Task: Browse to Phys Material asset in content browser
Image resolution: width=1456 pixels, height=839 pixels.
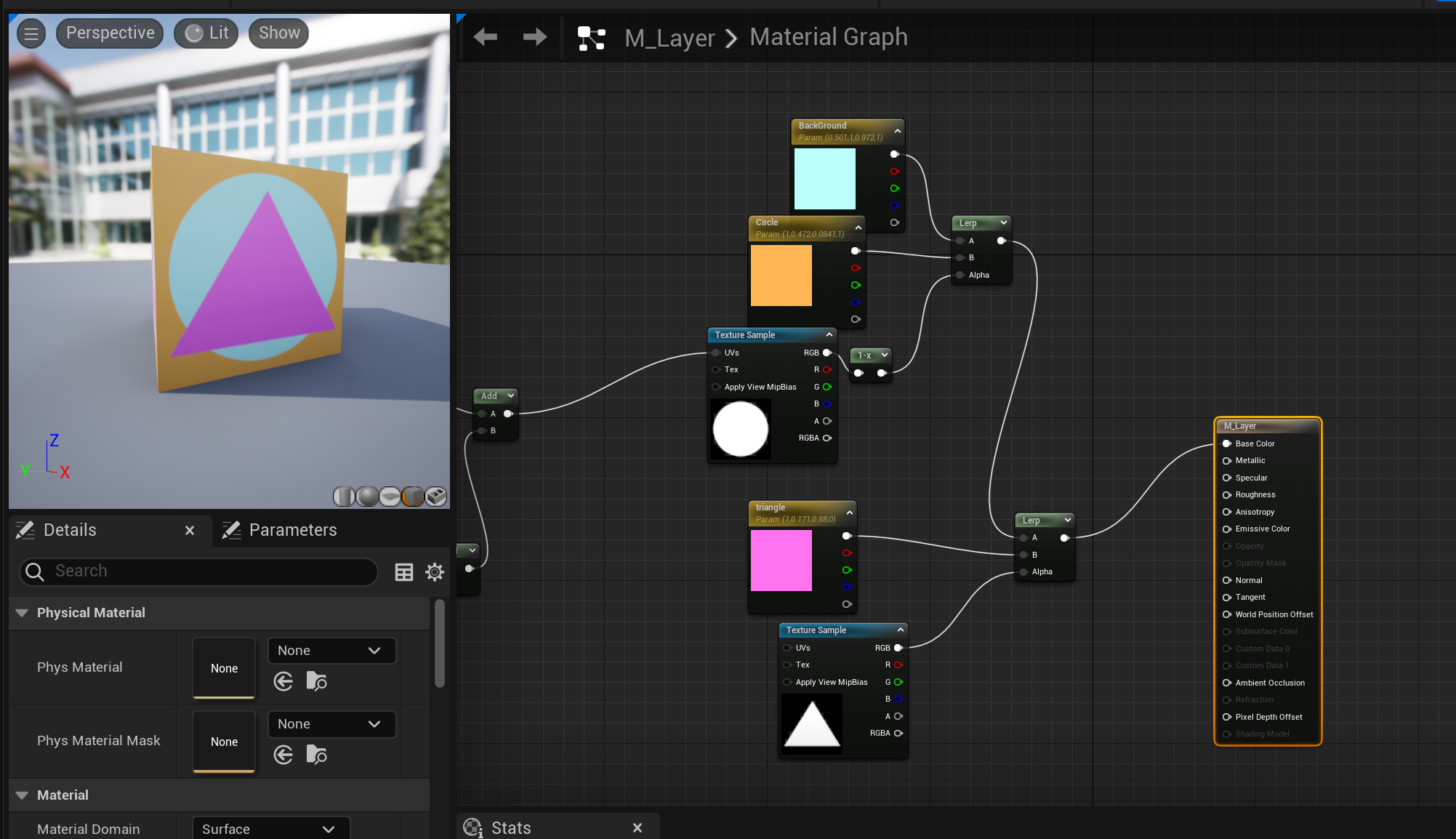Action: (316, 681)
